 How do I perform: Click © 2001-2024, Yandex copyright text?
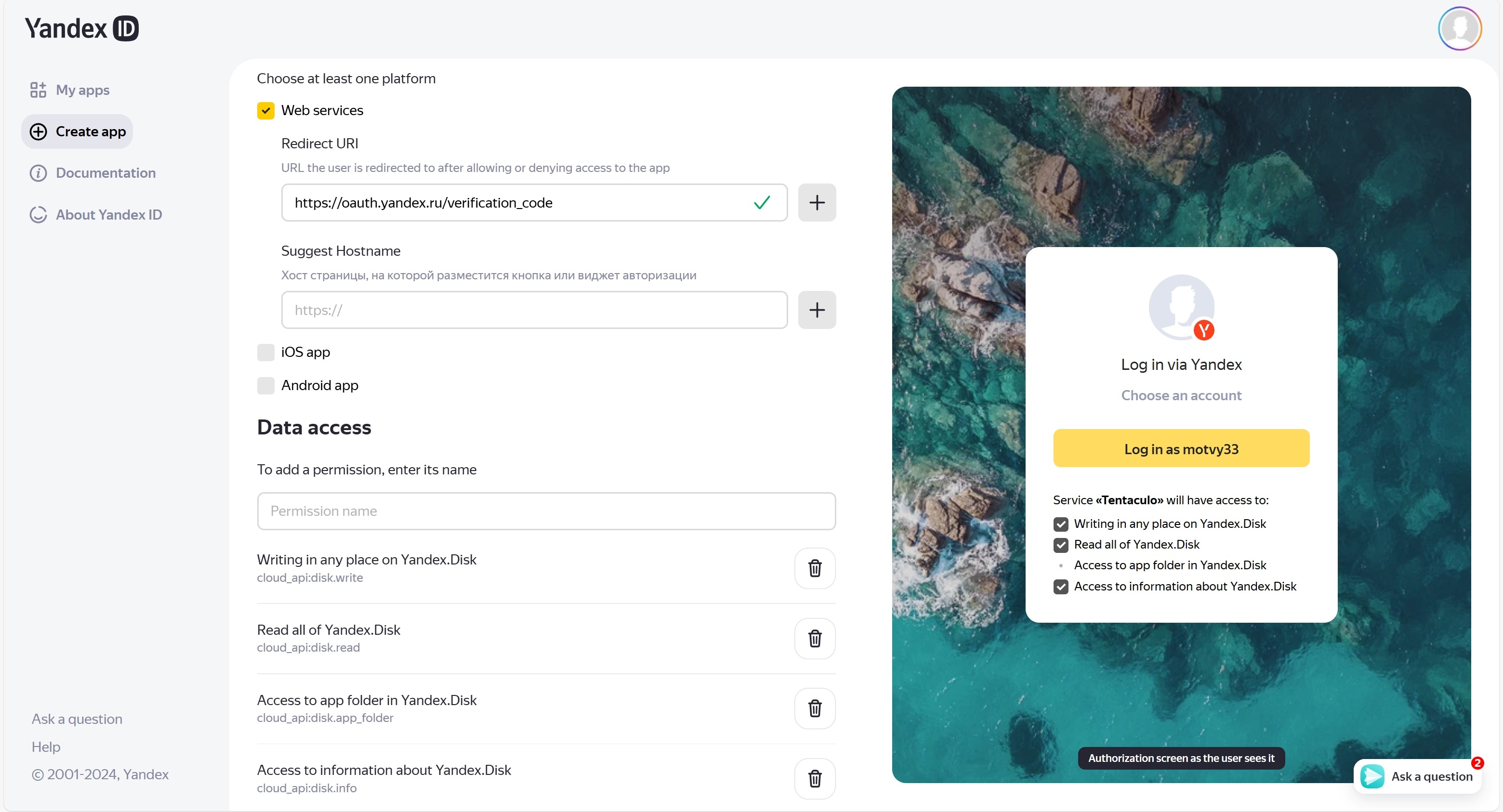point(100,774)
